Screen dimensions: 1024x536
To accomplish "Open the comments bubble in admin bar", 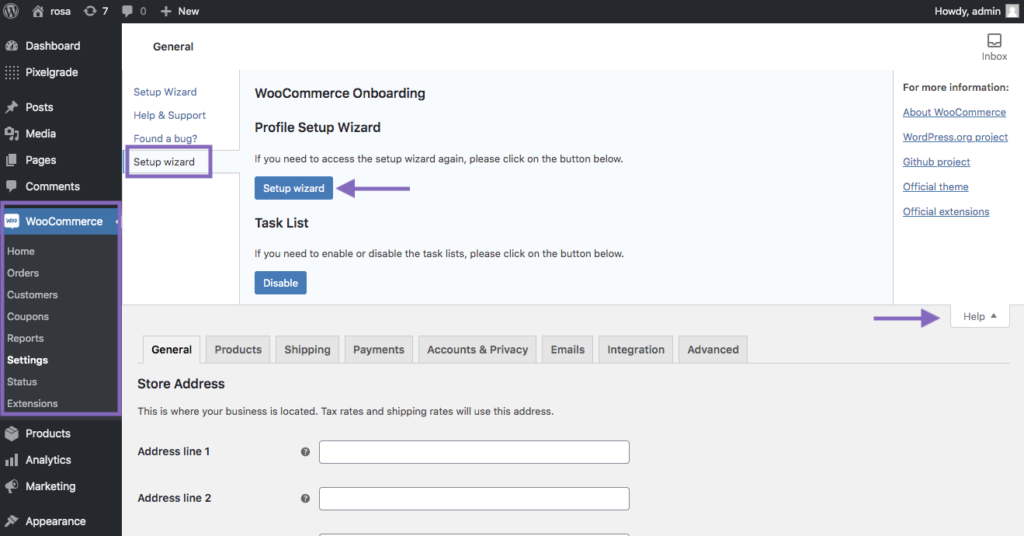I will tap(127, 11).
